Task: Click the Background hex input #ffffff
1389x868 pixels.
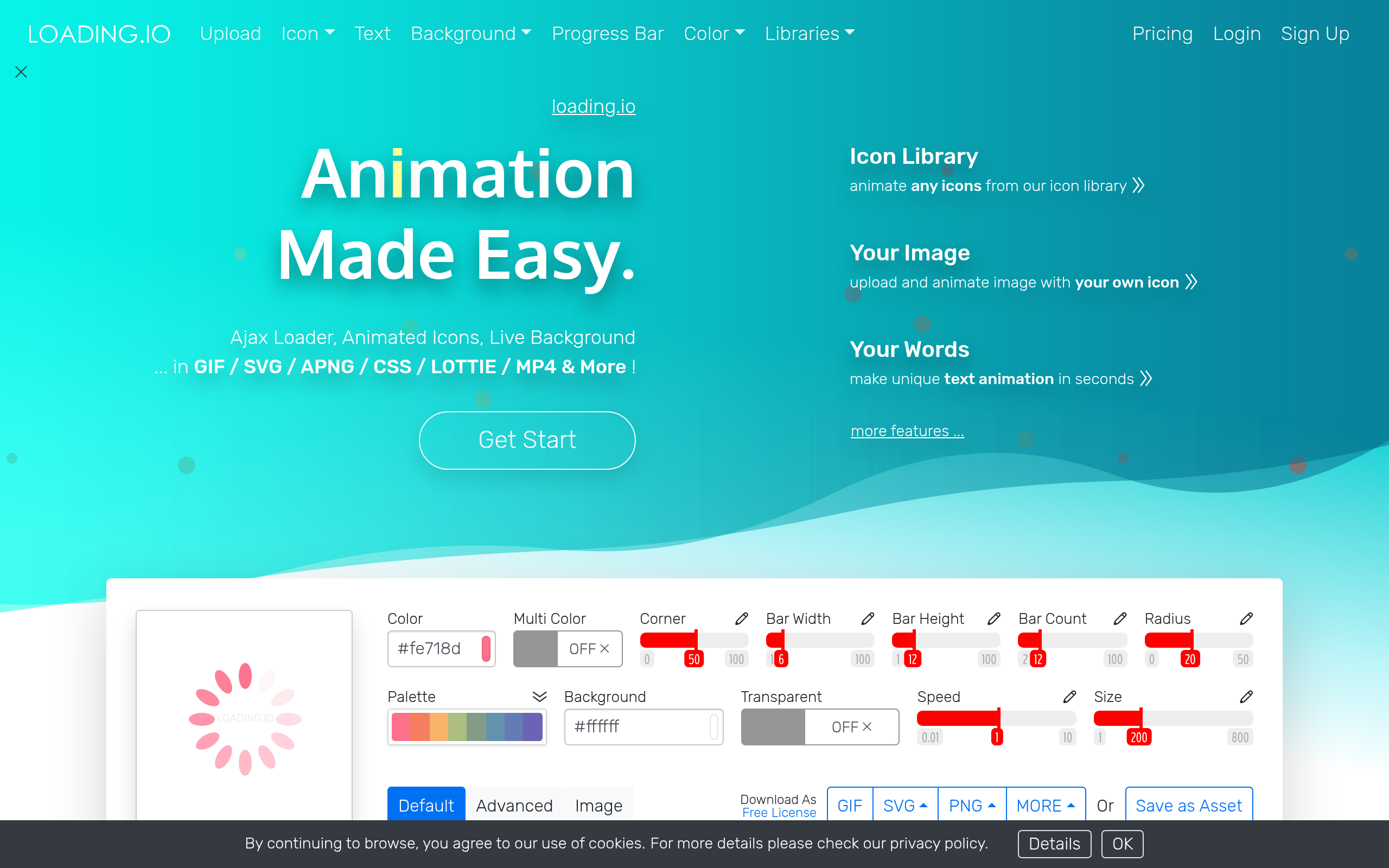Action: pos(643,727)
